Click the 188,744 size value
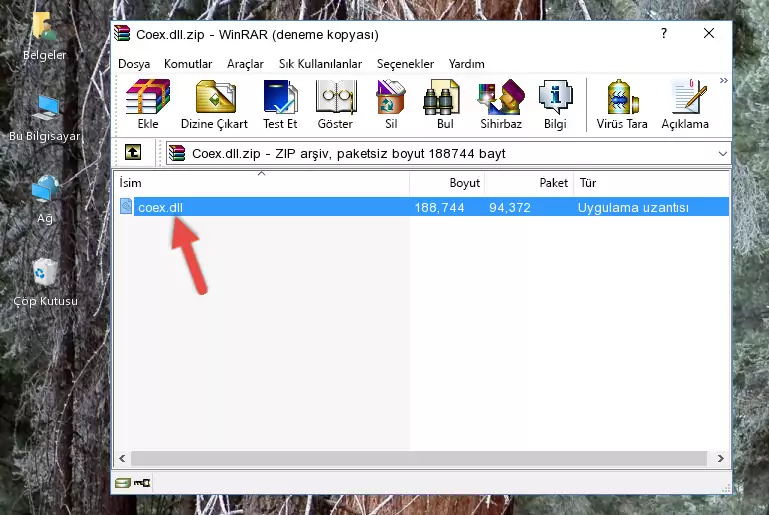Image resolution: width=769 pixels, height=515 pixels. pyautogui.click(x=439, y=207)
